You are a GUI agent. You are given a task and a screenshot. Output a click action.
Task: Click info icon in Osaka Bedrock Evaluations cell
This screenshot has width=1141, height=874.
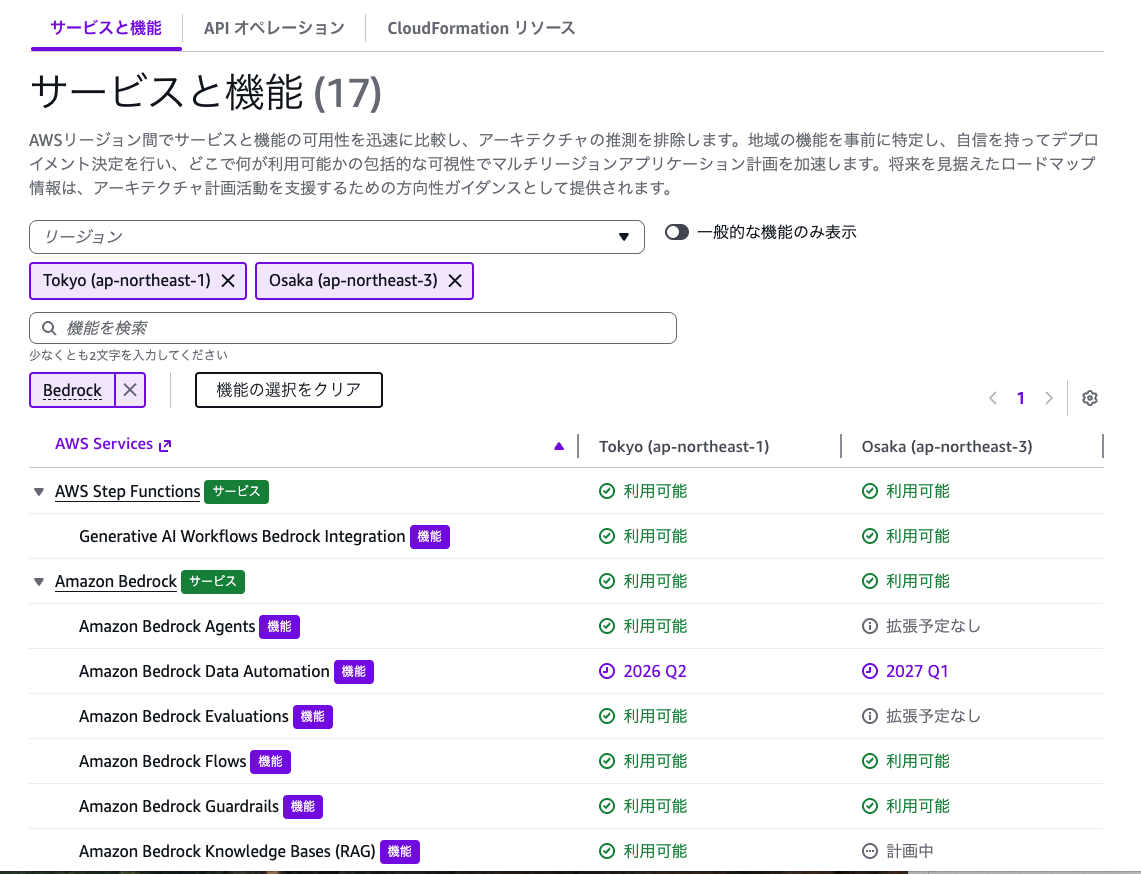click(870, 717)
